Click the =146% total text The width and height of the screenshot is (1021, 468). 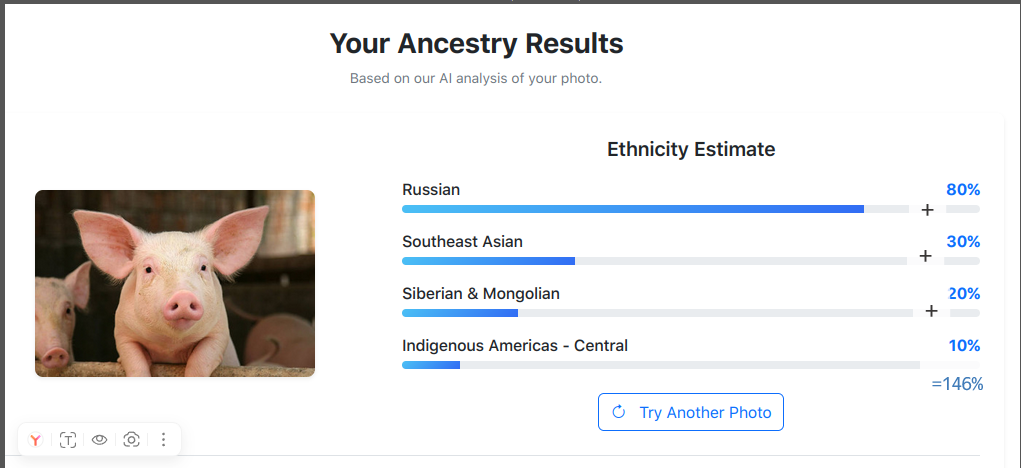click(x=957, y=384)
